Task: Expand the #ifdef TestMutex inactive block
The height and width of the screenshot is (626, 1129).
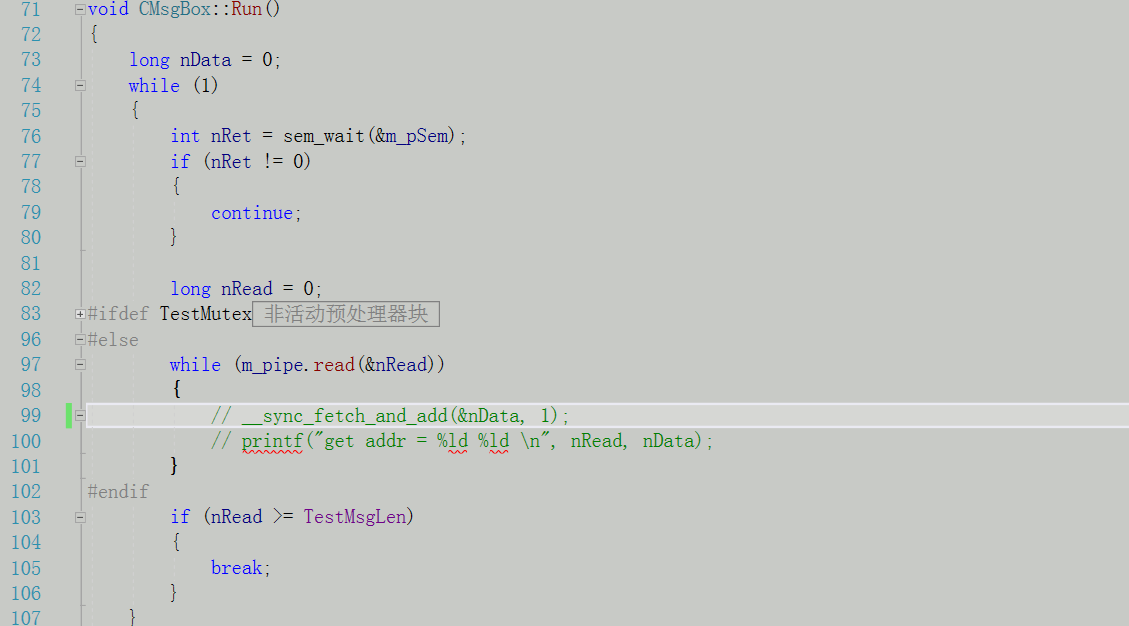Action: pos(80,314)
